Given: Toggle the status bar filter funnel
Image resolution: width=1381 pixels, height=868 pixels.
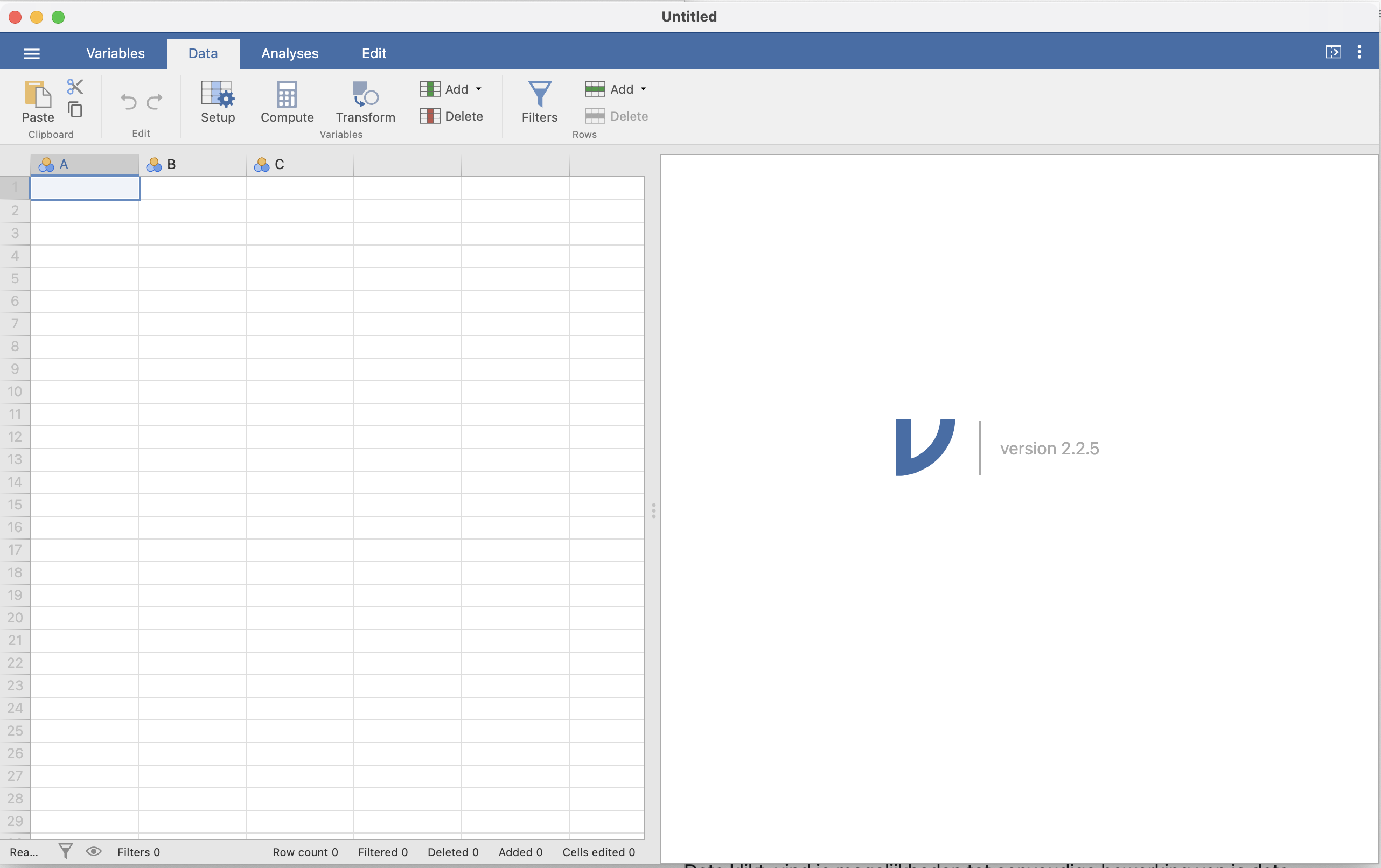Looking at the screenshot, I should (x=65, y=851).
